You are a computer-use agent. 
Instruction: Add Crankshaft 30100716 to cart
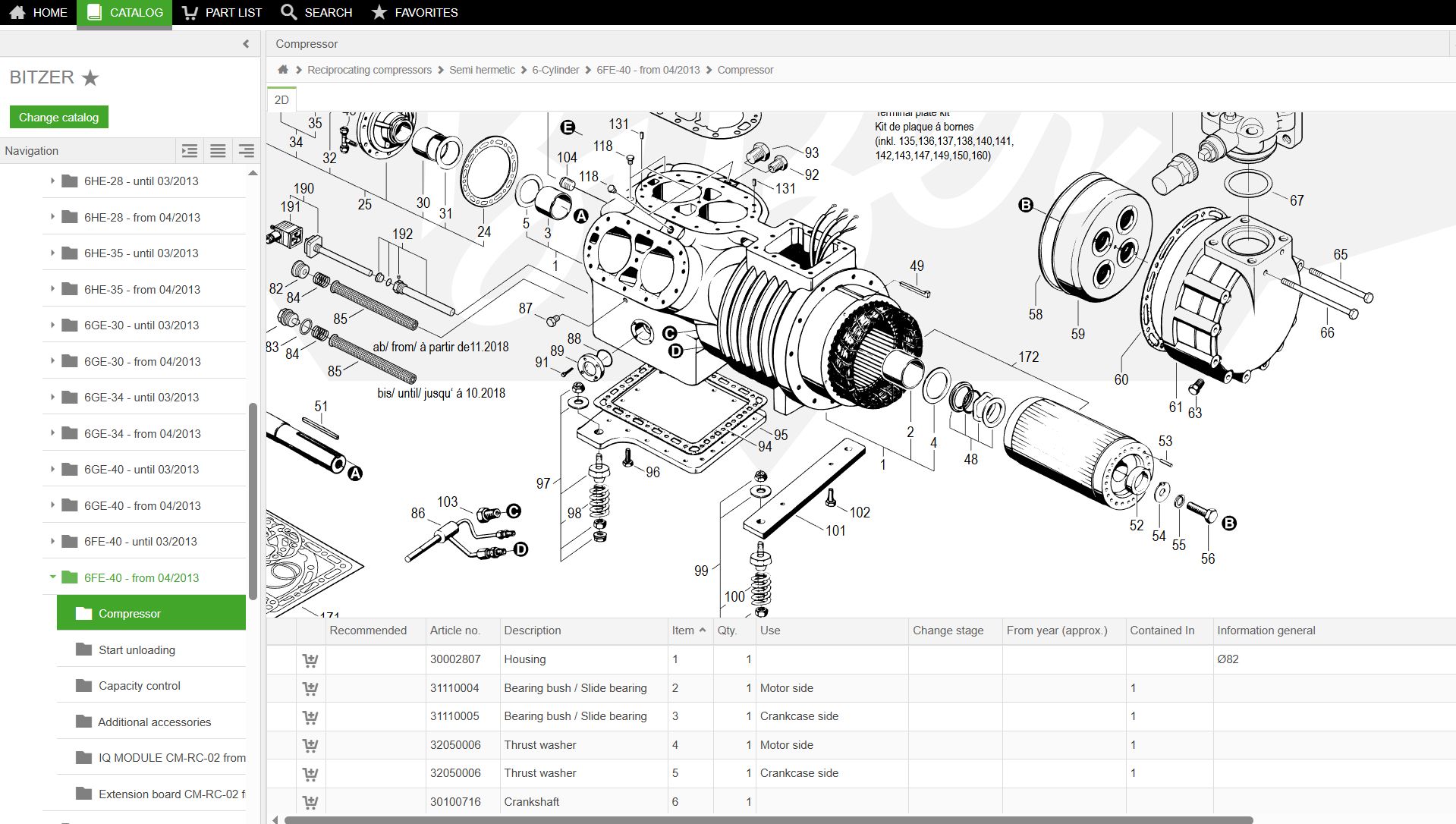[310, 802]
